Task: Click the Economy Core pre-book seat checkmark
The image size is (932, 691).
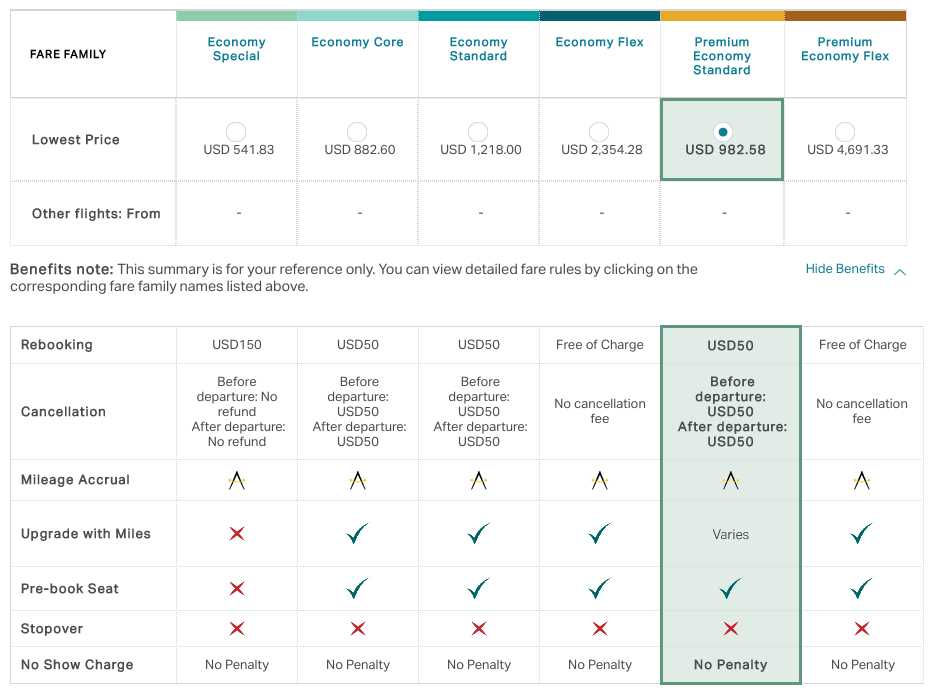Action: [x=358, y=588]
